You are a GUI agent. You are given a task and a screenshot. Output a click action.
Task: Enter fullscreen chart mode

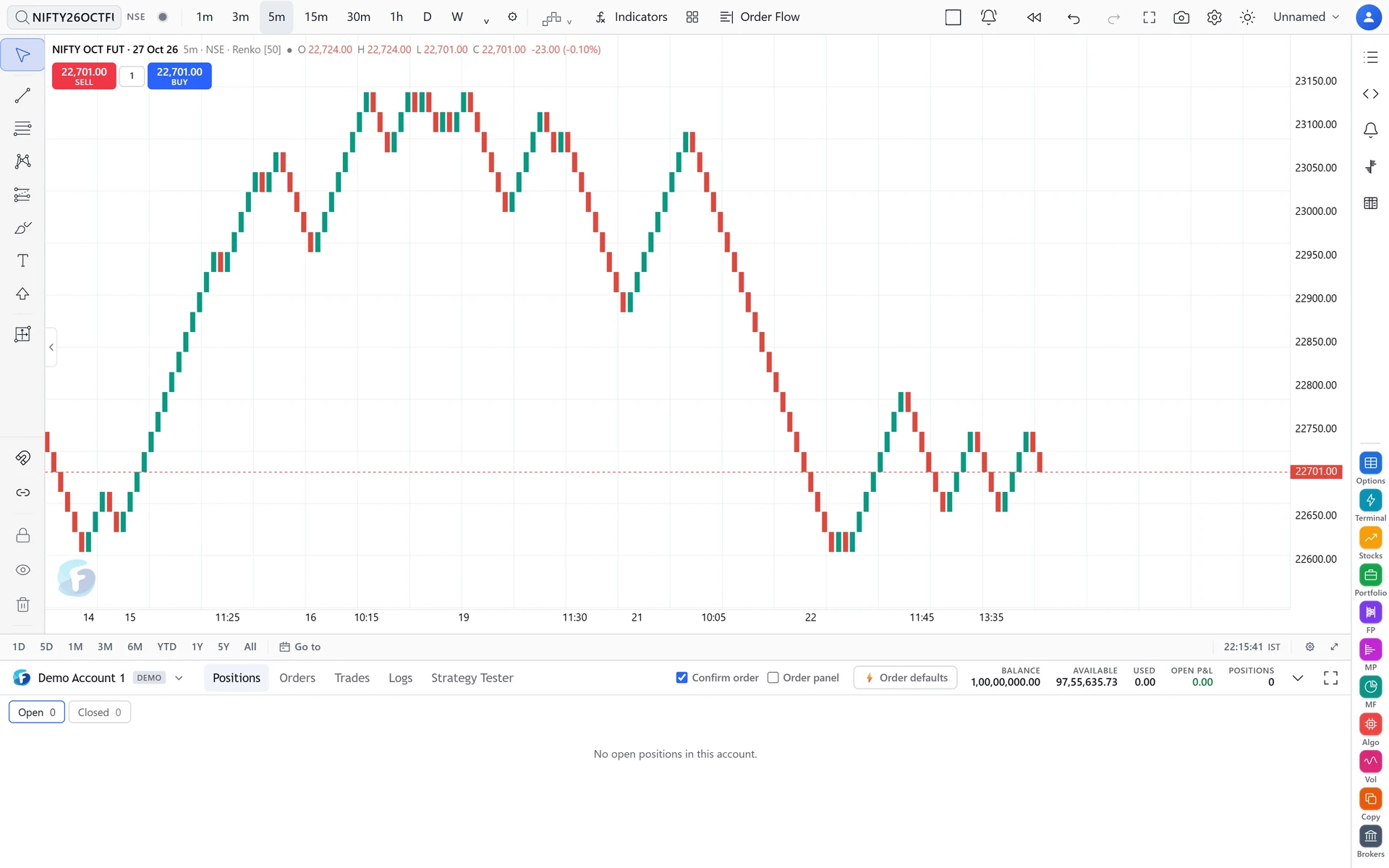pos(1149,17)
